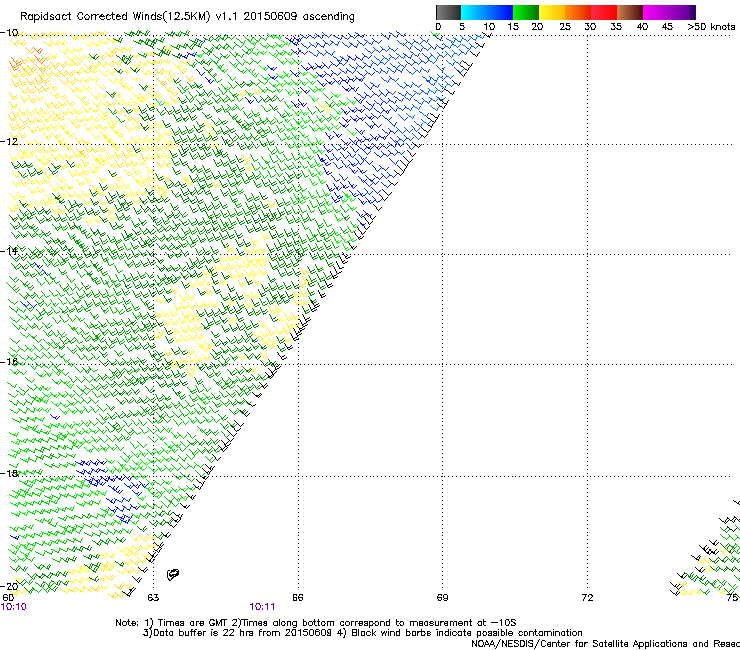Click the '-12' latitude axis label
Screen dimensions: 740x650
coord(9,142)
